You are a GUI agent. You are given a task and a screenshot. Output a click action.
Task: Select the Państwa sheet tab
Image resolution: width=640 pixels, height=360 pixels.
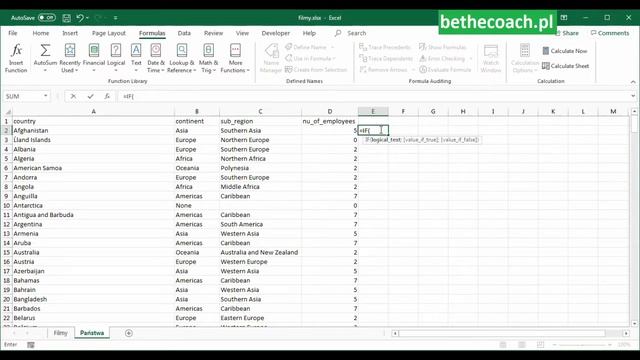point(92,333)
